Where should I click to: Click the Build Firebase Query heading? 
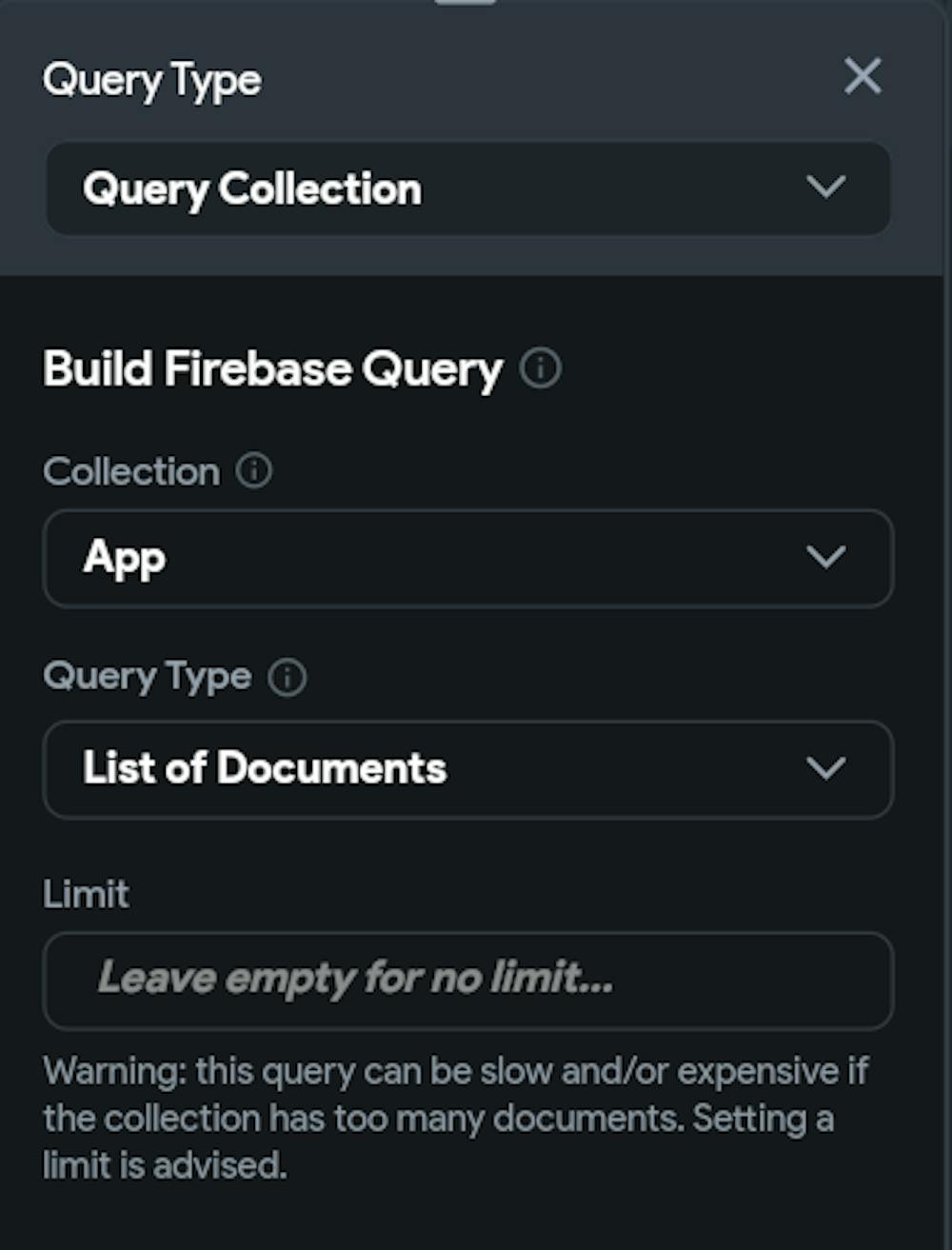coord(272,369)
